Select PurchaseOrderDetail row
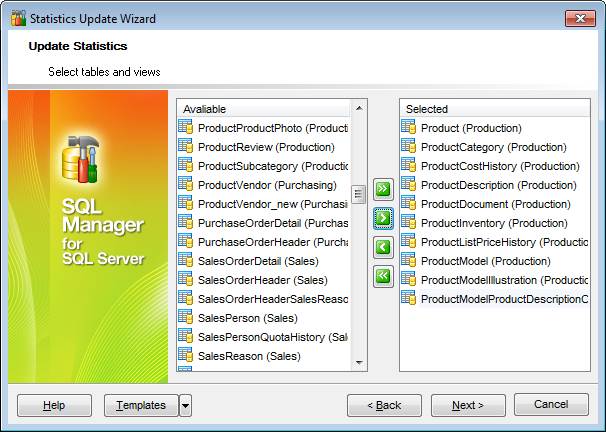The width and height of the screenshot is (606, 432). point(263,223)
